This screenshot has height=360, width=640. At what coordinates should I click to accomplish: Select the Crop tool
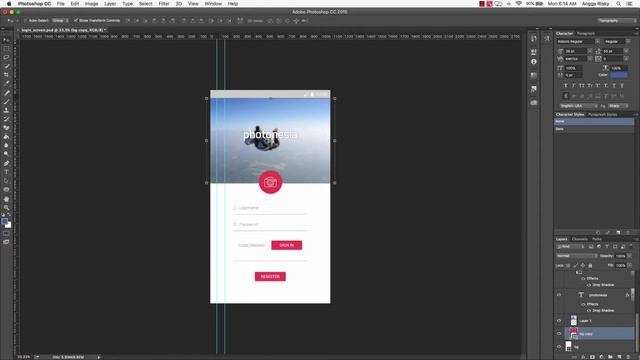(6, 75)
